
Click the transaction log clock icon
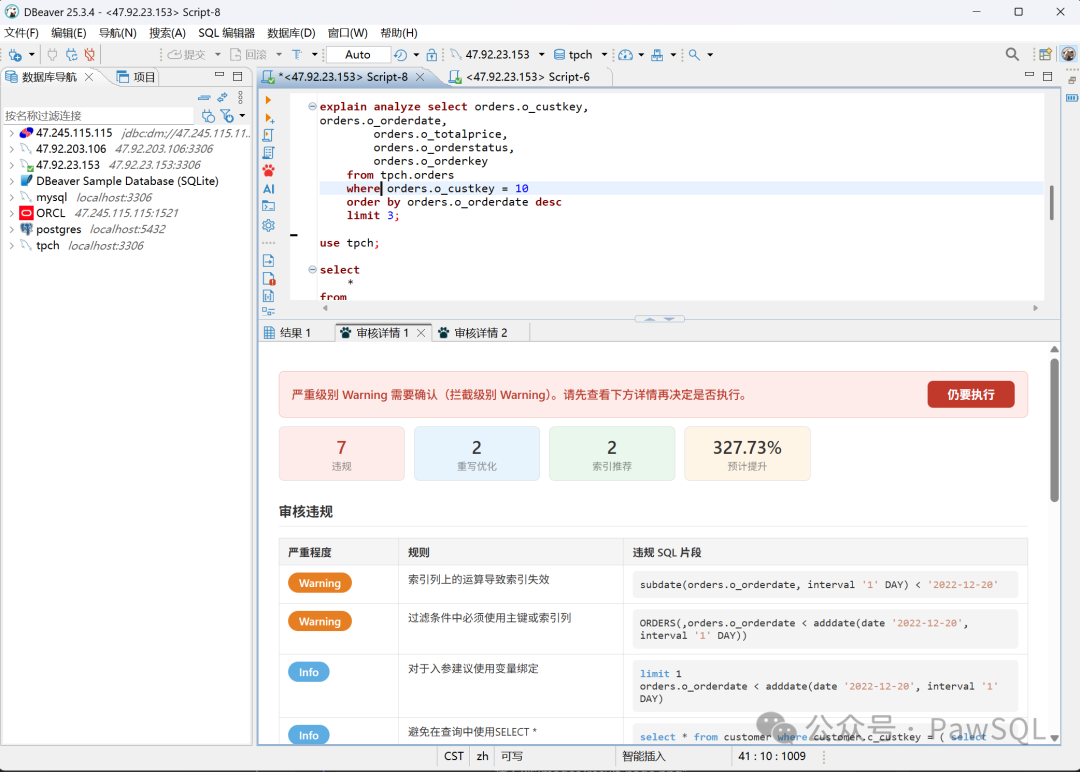(x=400, y=54)
